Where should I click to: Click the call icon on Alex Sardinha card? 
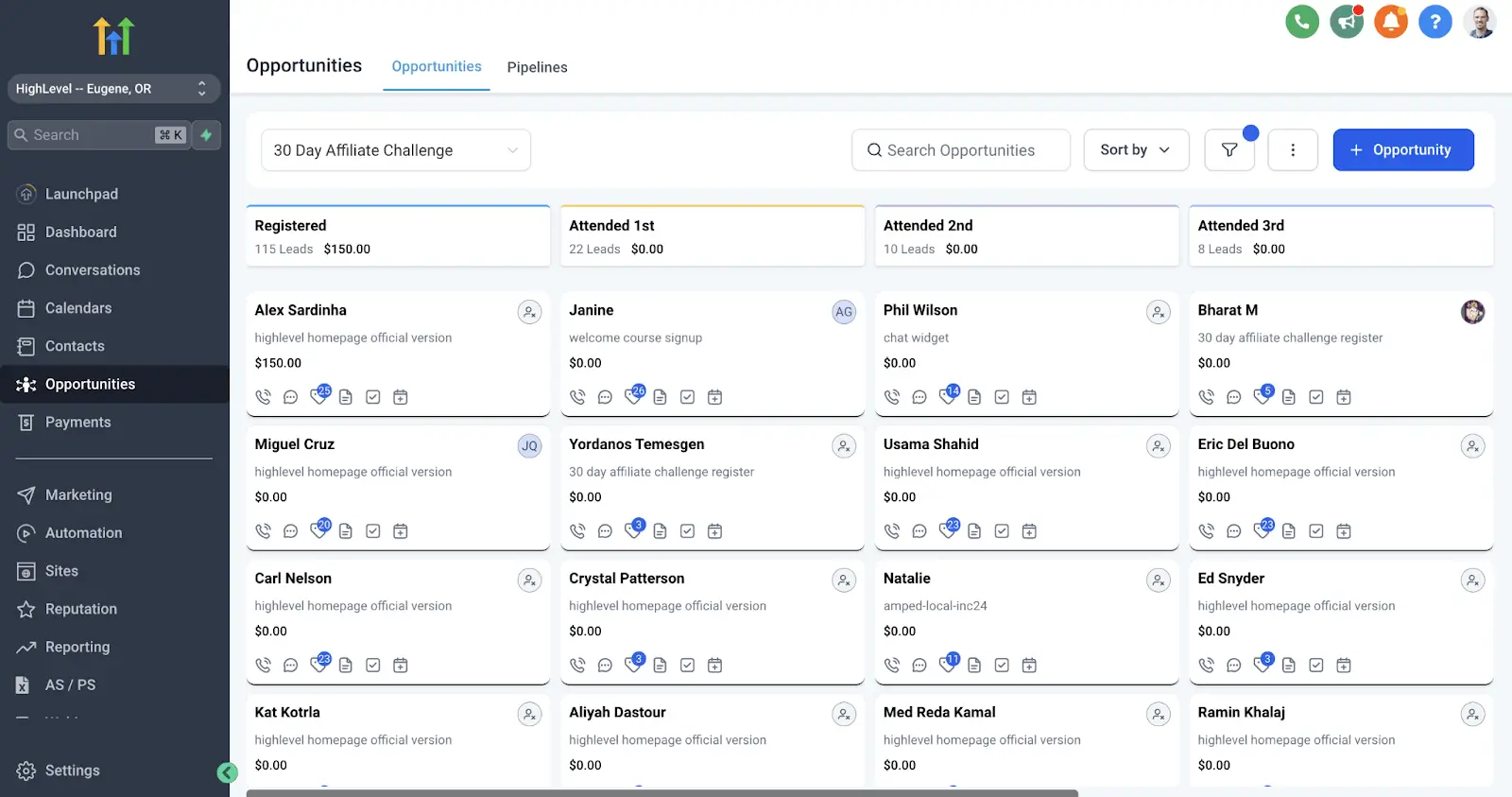coord(263,397)
